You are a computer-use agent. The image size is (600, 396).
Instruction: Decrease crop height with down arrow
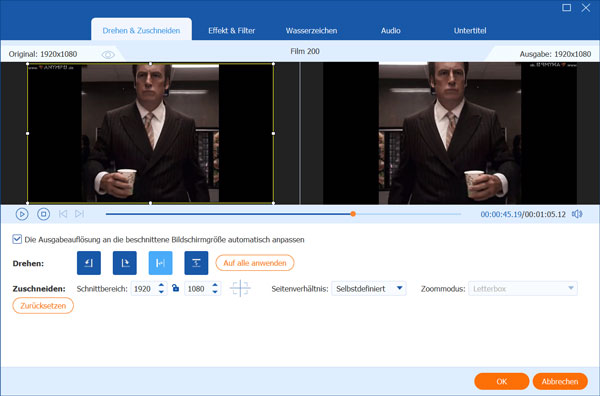pyautogui.click(x=215, y=292)
